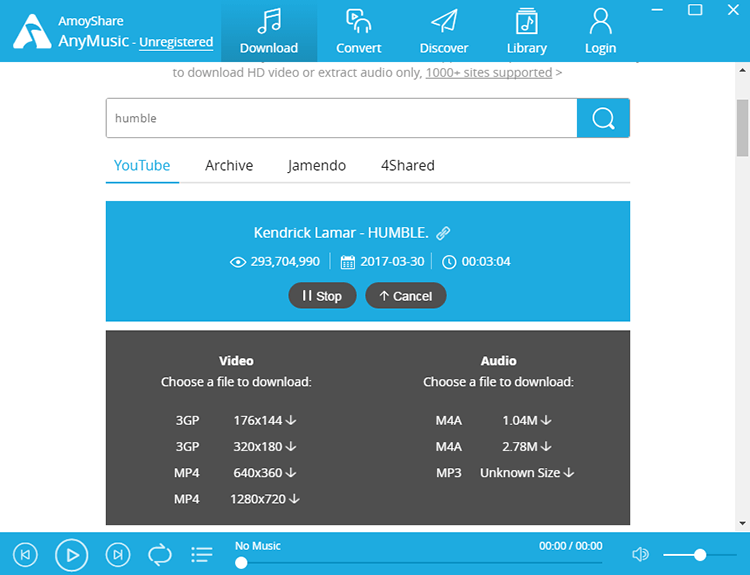Open the Library section
The width and height of the screenshot is (750, 575).
tap(527, 31)
